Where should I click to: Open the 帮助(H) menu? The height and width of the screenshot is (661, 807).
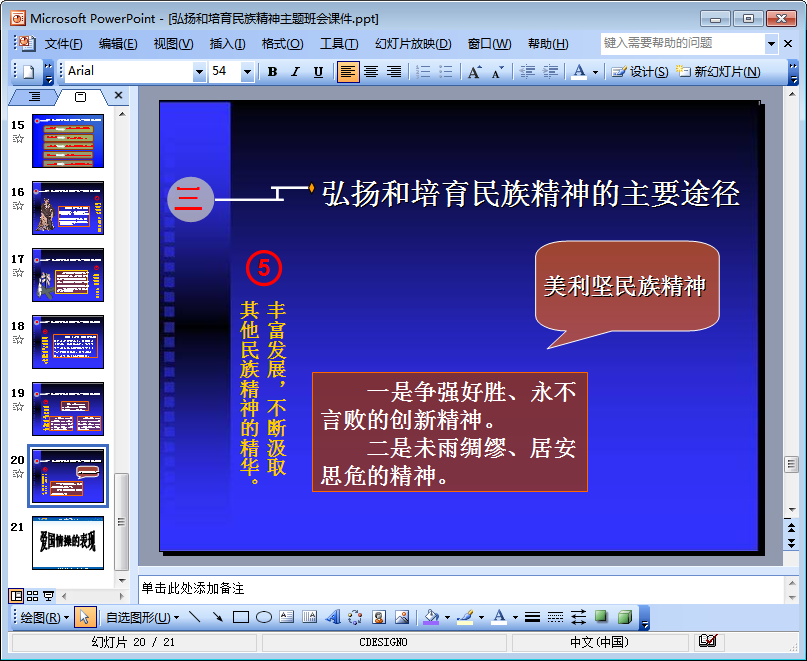(548, 44)
